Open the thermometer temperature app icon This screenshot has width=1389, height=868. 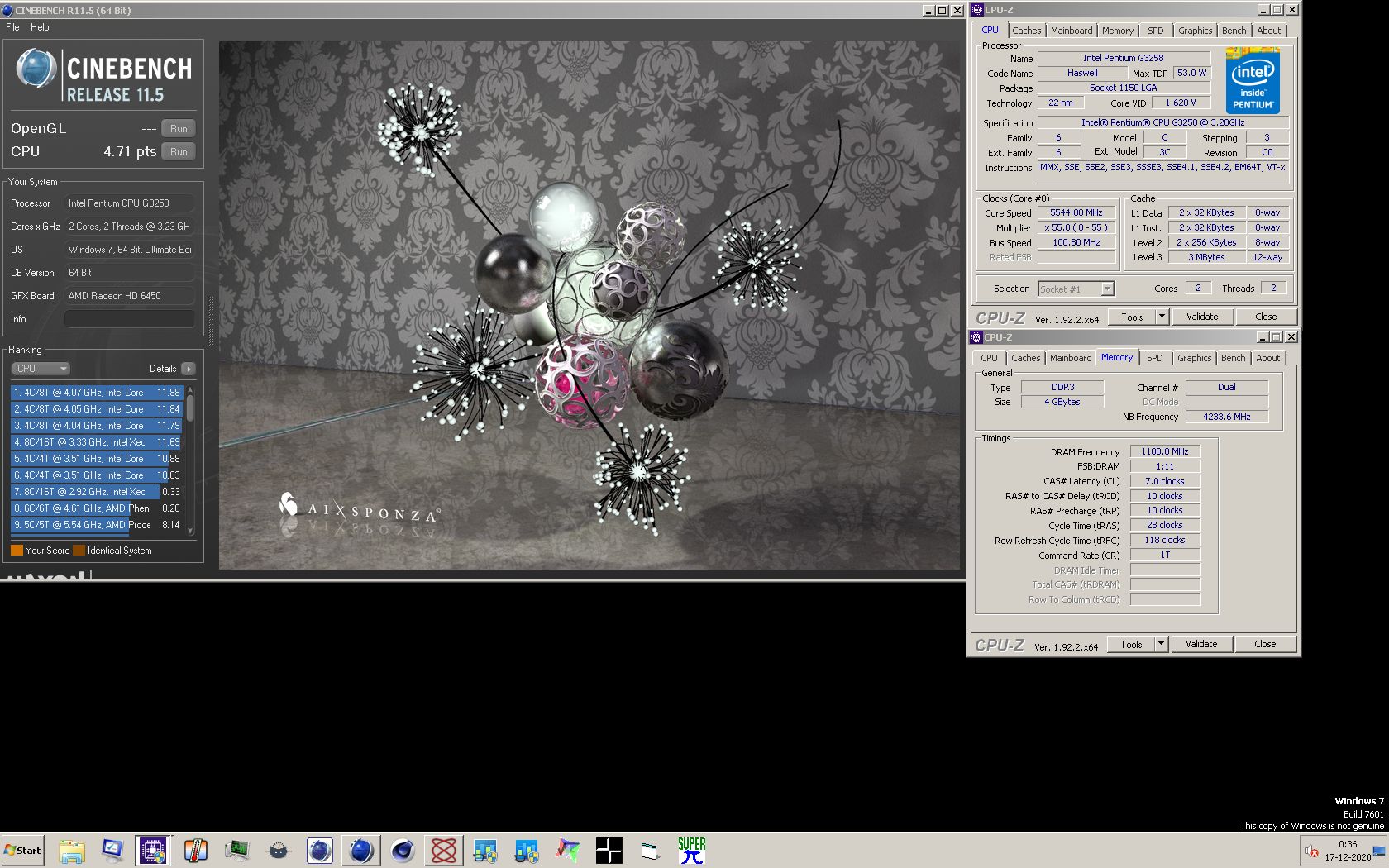(195, 850)
